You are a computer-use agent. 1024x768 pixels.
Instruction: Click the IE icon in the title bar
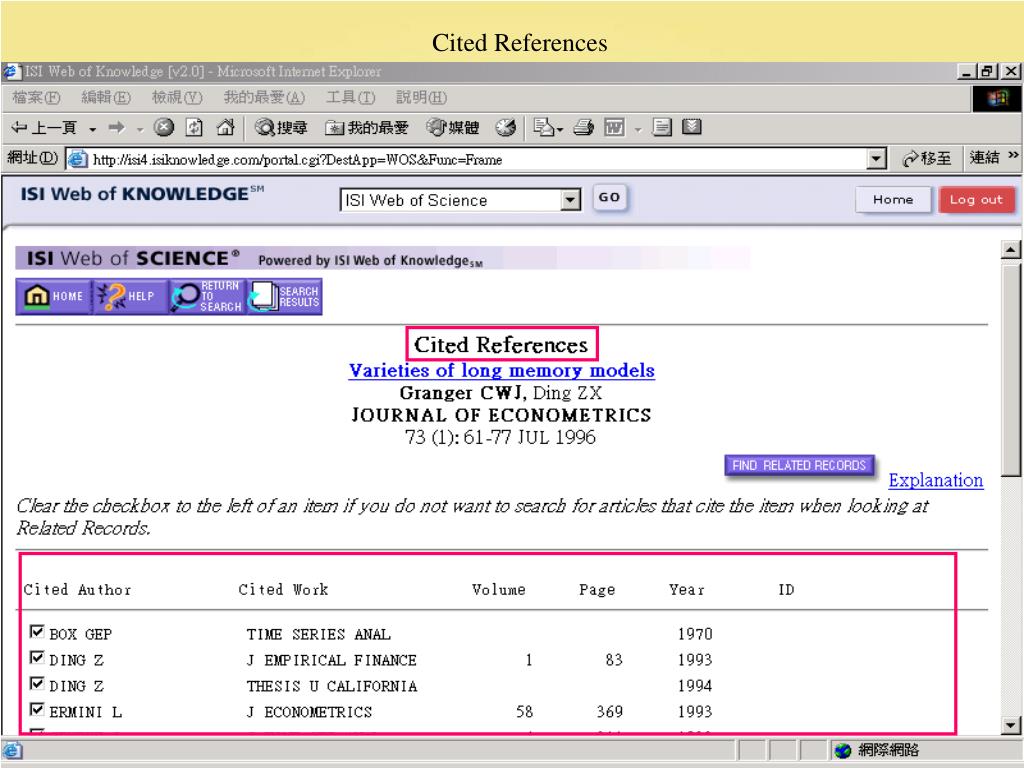point(11,71)
